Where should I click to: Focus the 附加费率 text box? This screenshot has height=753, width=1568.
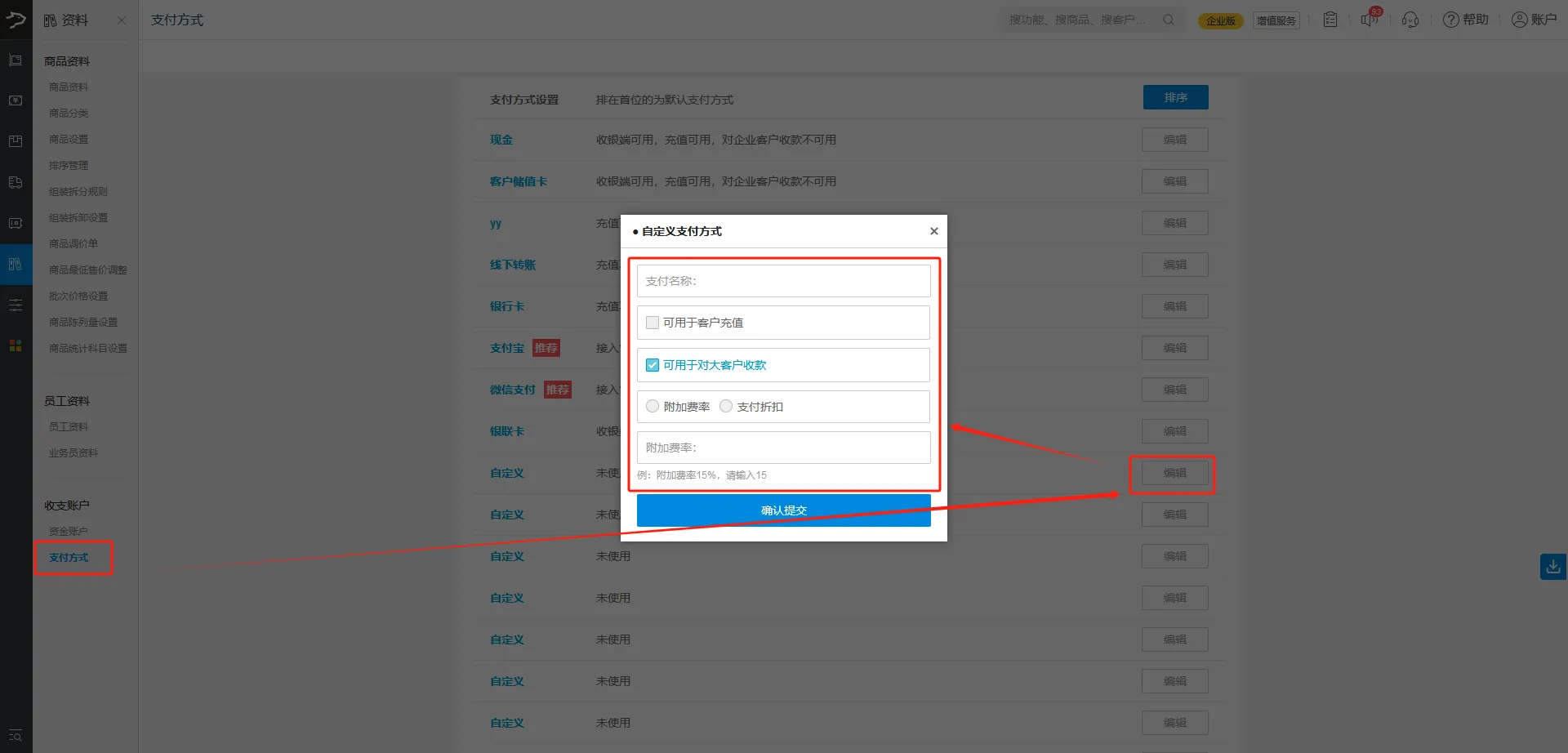[783, 448]
